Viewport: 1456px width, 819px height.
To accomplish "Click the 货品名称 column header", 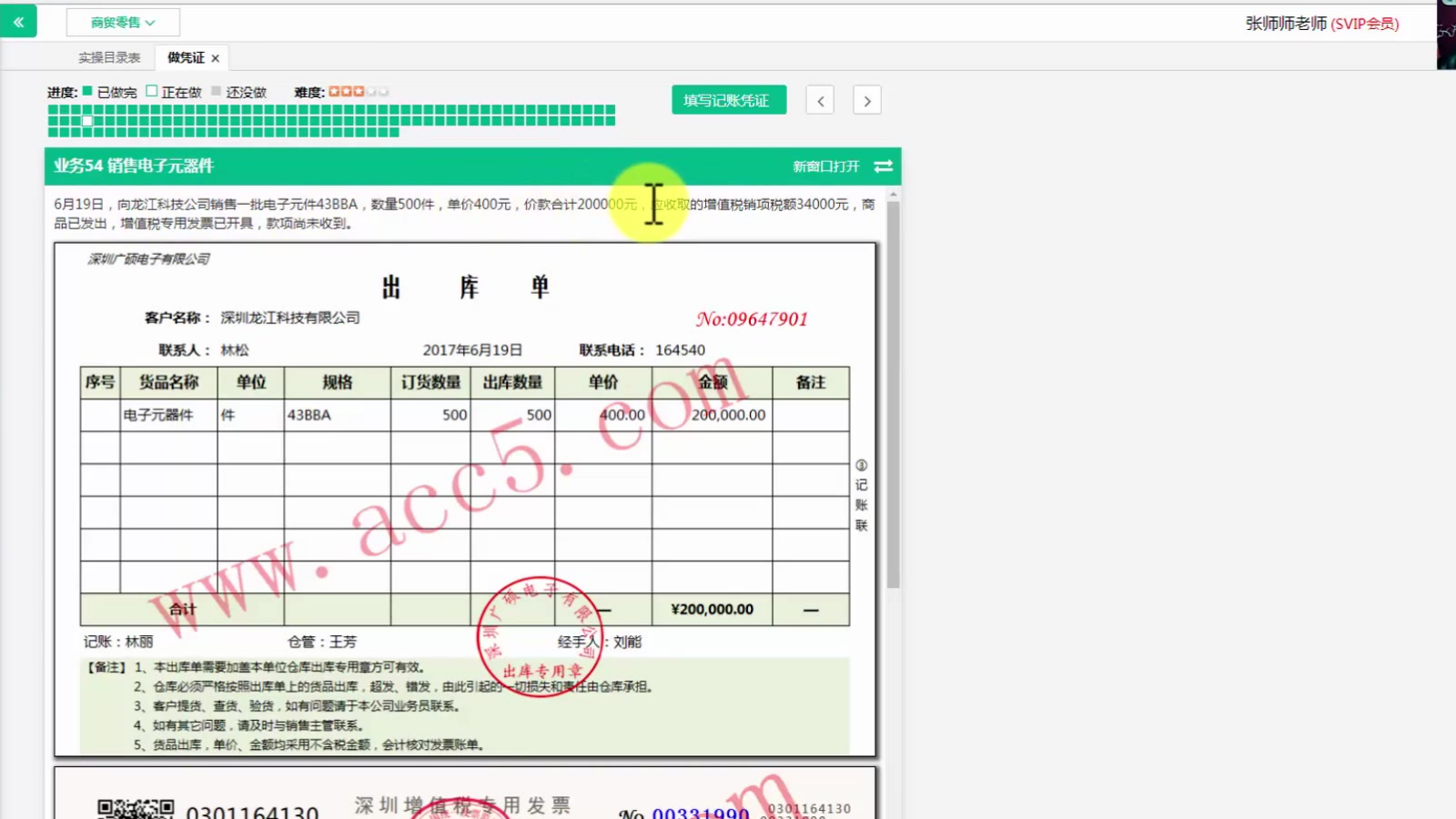I will pos(168,382).
